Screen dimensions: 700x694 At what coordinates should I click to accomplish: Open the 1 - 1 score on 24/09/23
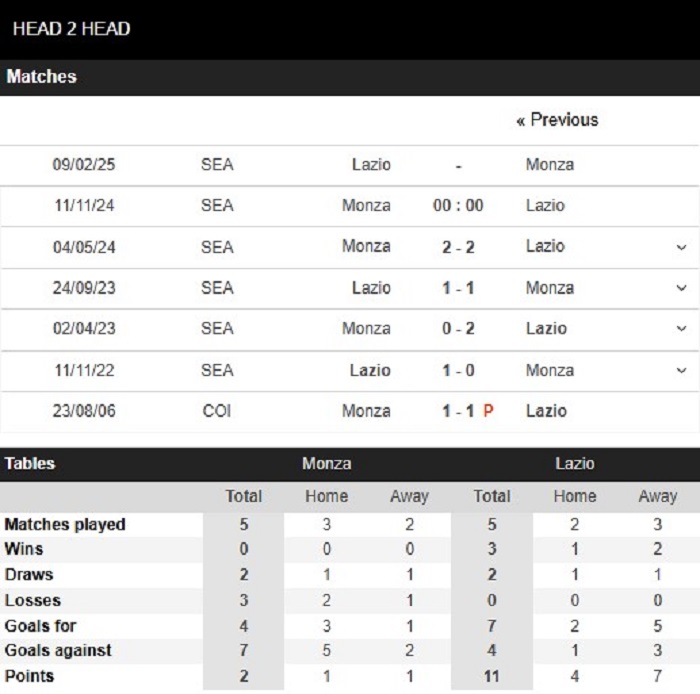point(458,288)
